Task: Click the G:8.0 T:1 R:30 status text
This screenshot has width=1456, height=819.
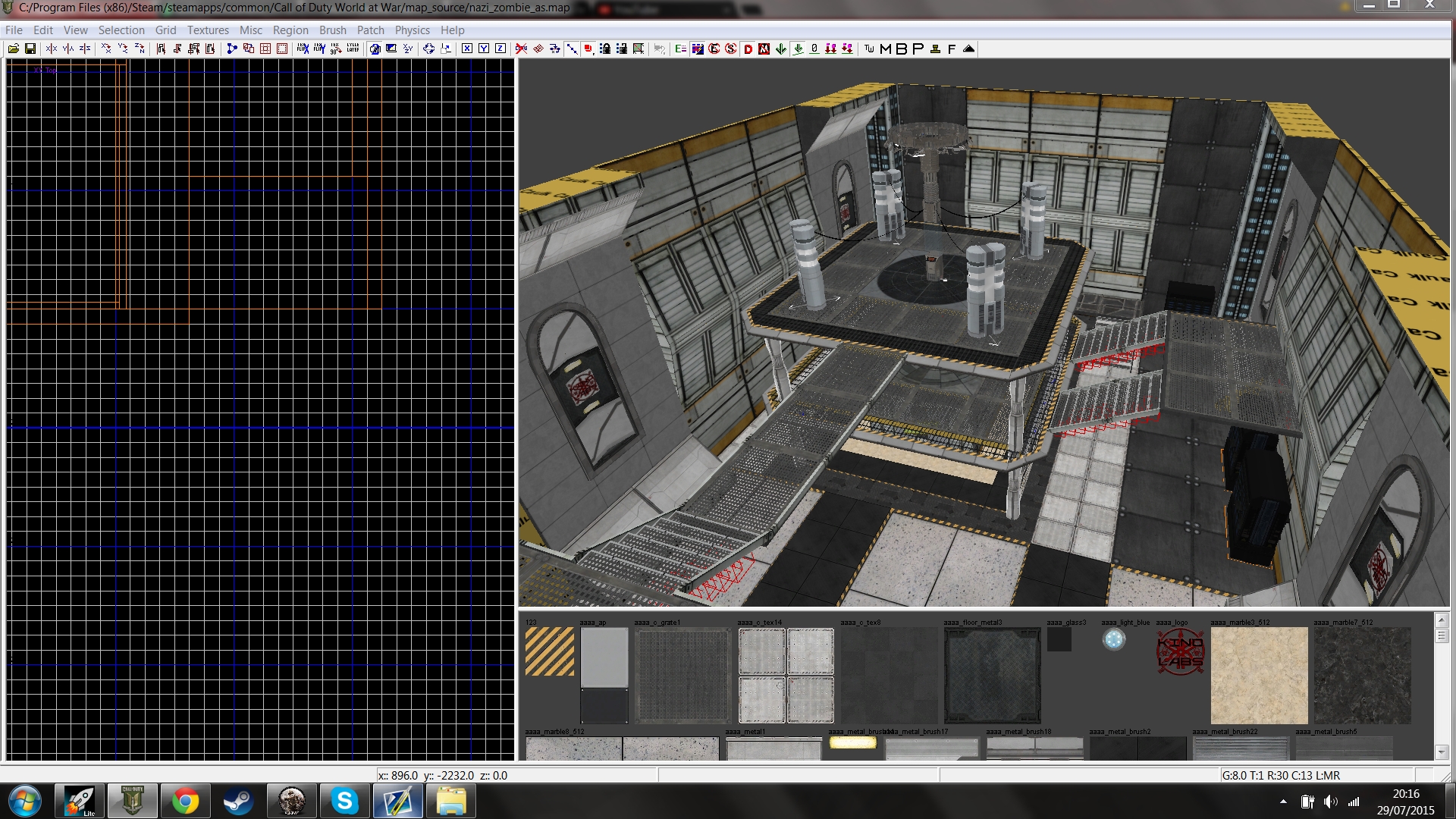Action: (1281, 775)
